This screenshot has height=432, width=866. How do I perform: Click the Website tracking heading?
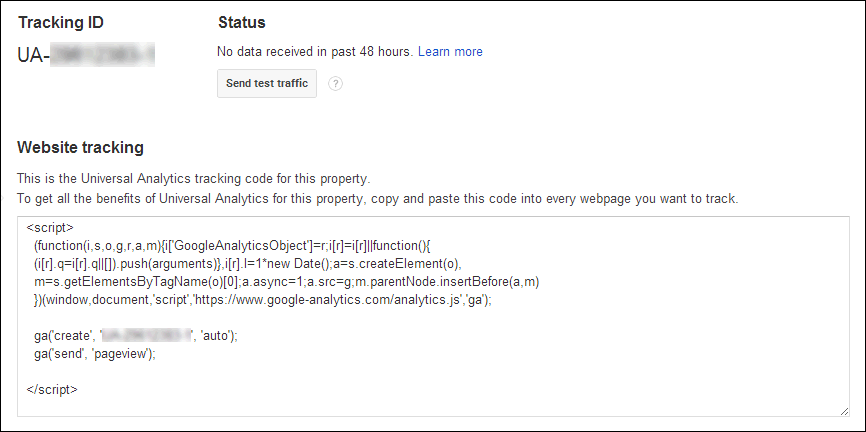81,147
